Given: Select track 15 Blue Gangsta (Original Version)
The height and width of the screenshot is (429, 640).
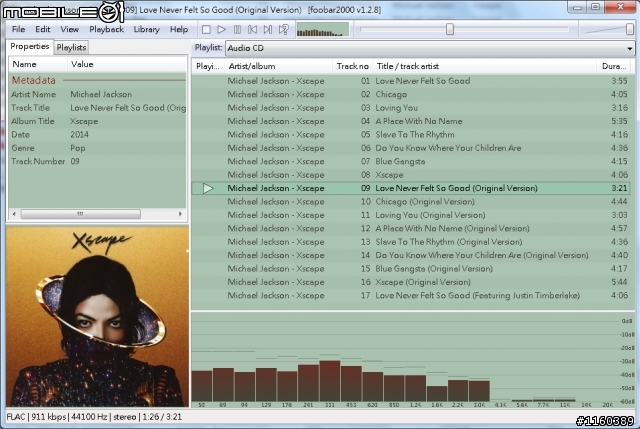Looking at the screenshot, I should click(411, 269).
